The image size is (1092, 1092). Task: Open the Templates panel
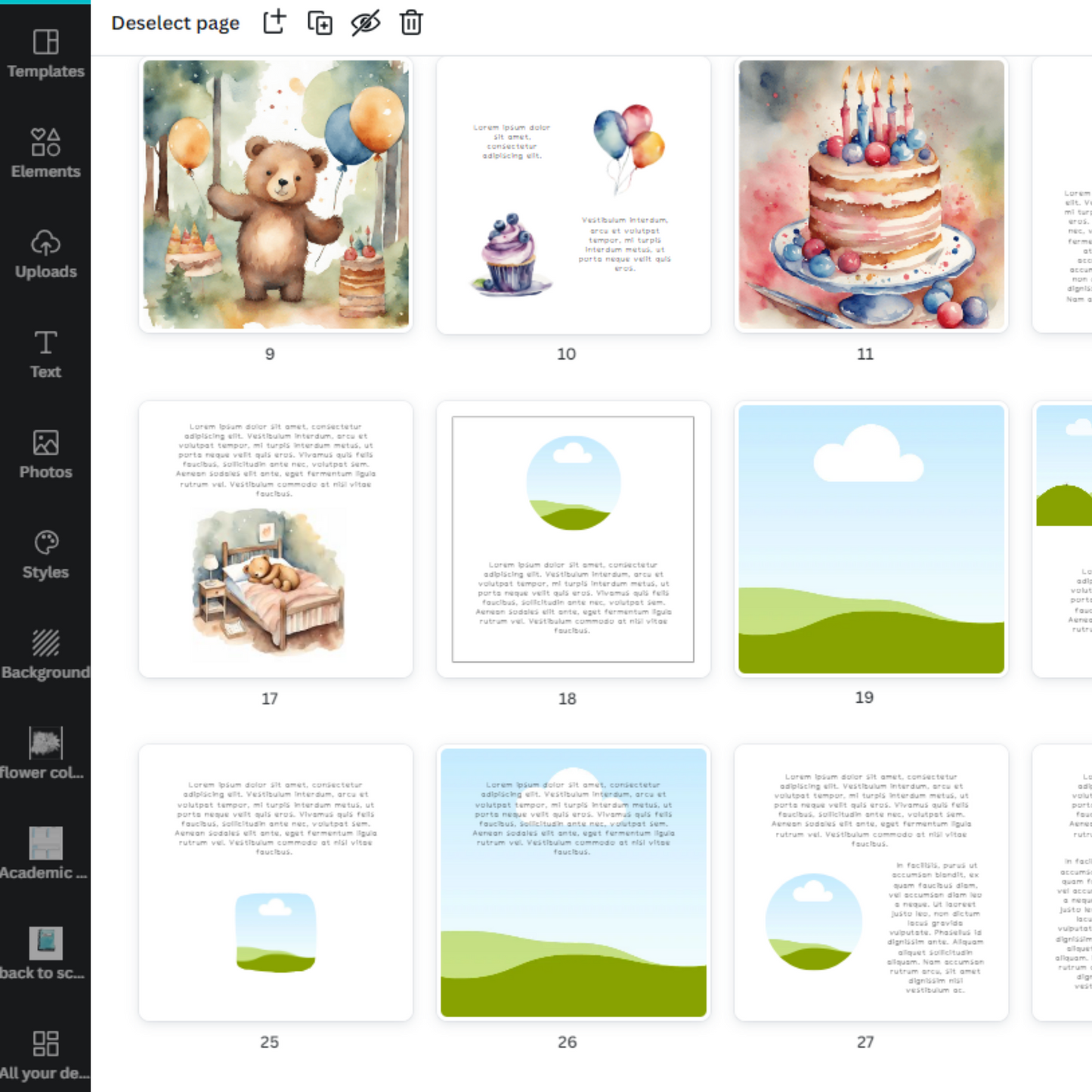tap(45, 54)
